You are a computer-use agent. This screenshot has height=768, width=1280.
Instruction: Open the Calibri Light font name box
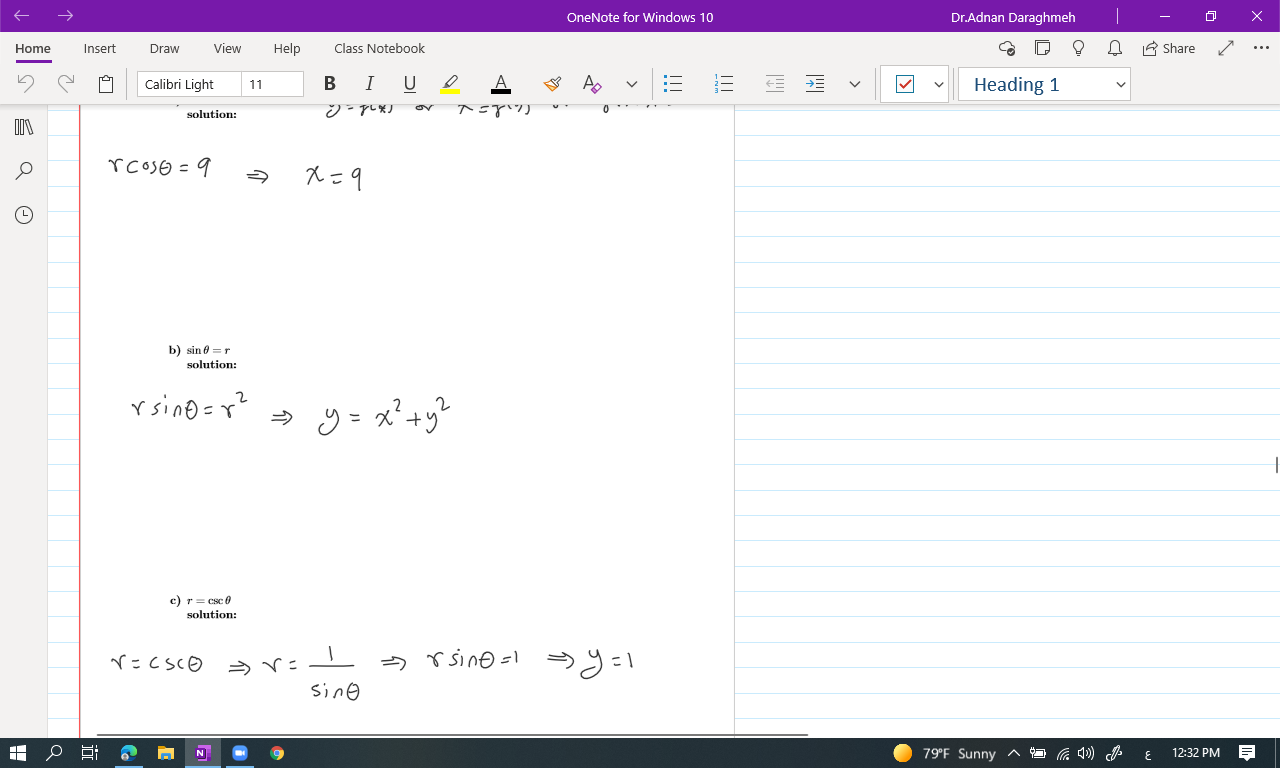point(189,84)
